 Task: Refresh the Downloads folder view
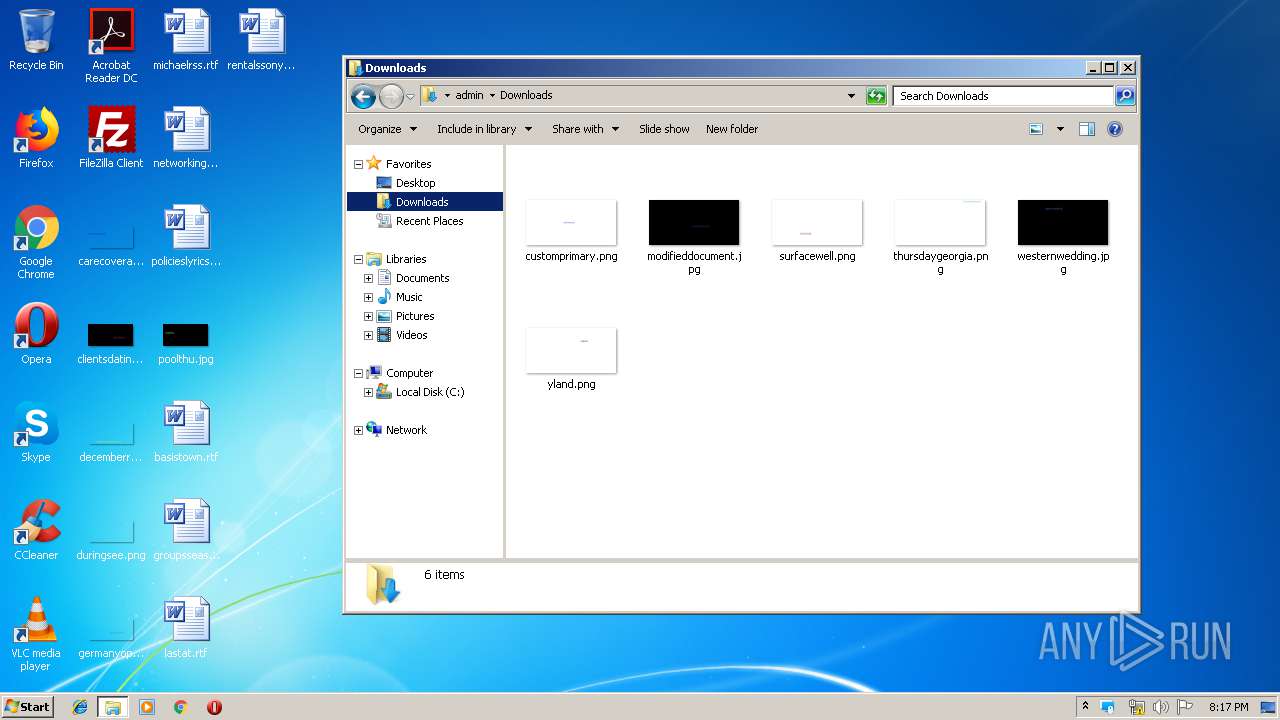pyautogui.click(x=876, y=96)
